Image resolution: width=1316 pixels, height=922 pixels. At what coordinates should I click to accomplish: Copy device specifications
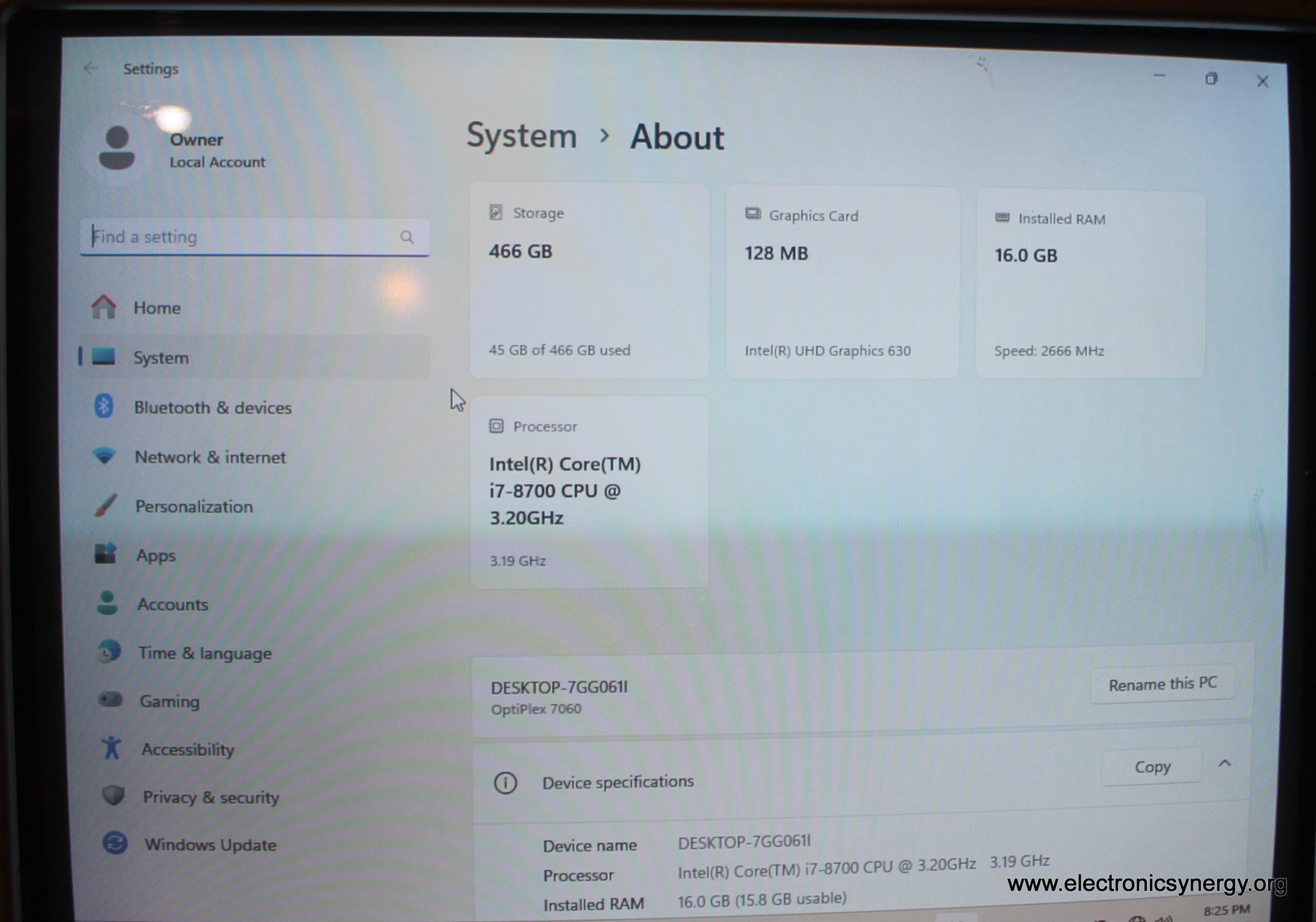pyautogui.click(x=1152, y=767)
